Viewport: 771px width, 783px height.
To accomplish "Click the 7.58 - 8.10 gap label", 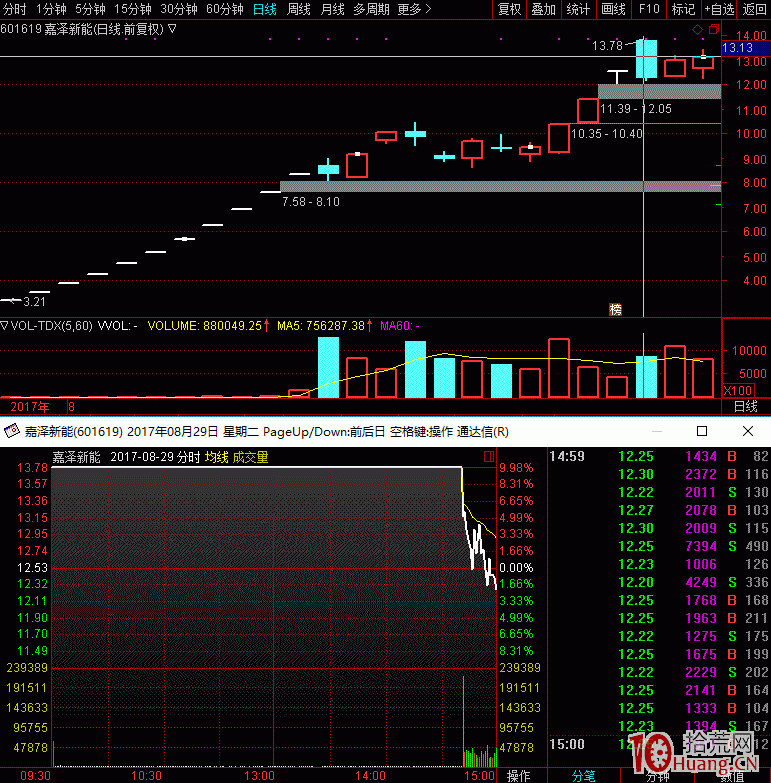I will tap(311, 202).
